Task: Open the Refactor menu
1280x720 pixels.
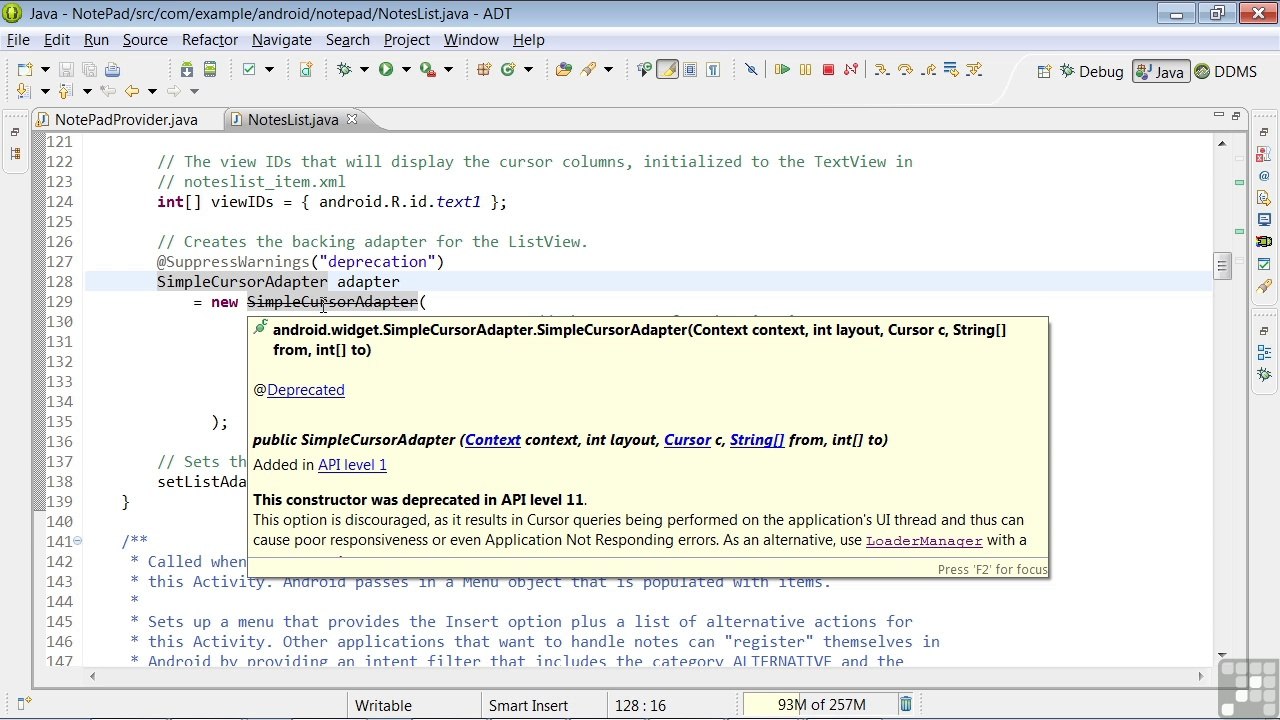Action: [209, 40]
